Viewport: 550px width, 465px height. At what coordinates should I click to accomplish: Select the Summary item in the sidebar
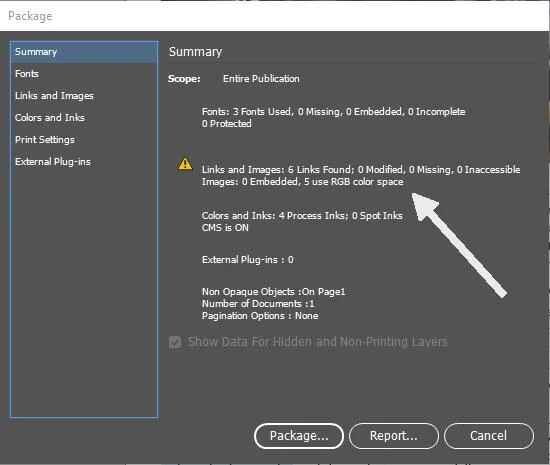84,52
